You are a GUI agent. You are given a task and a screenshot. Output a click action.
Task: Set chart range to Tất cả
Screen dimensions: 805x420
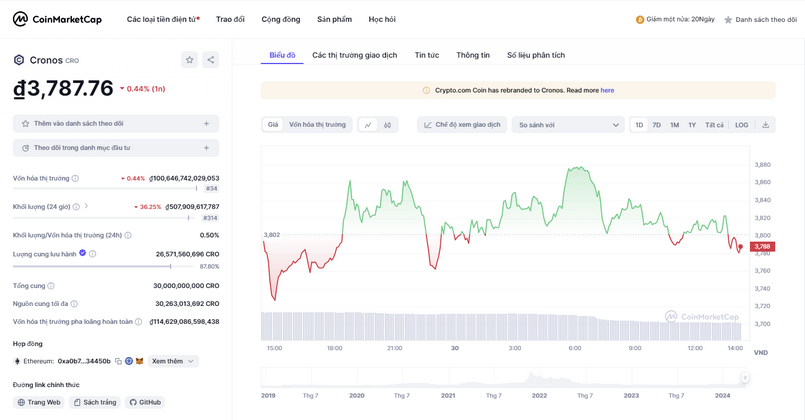(x=714, y=125)
